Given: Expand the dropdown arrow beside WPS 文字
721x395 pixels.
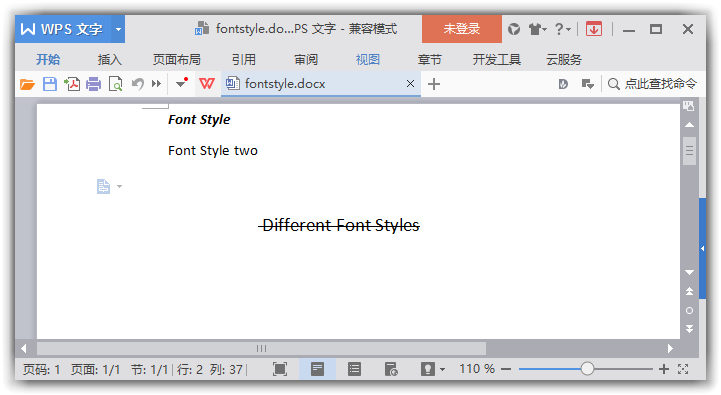Looking at the screenshot, I should pos(118,29).
